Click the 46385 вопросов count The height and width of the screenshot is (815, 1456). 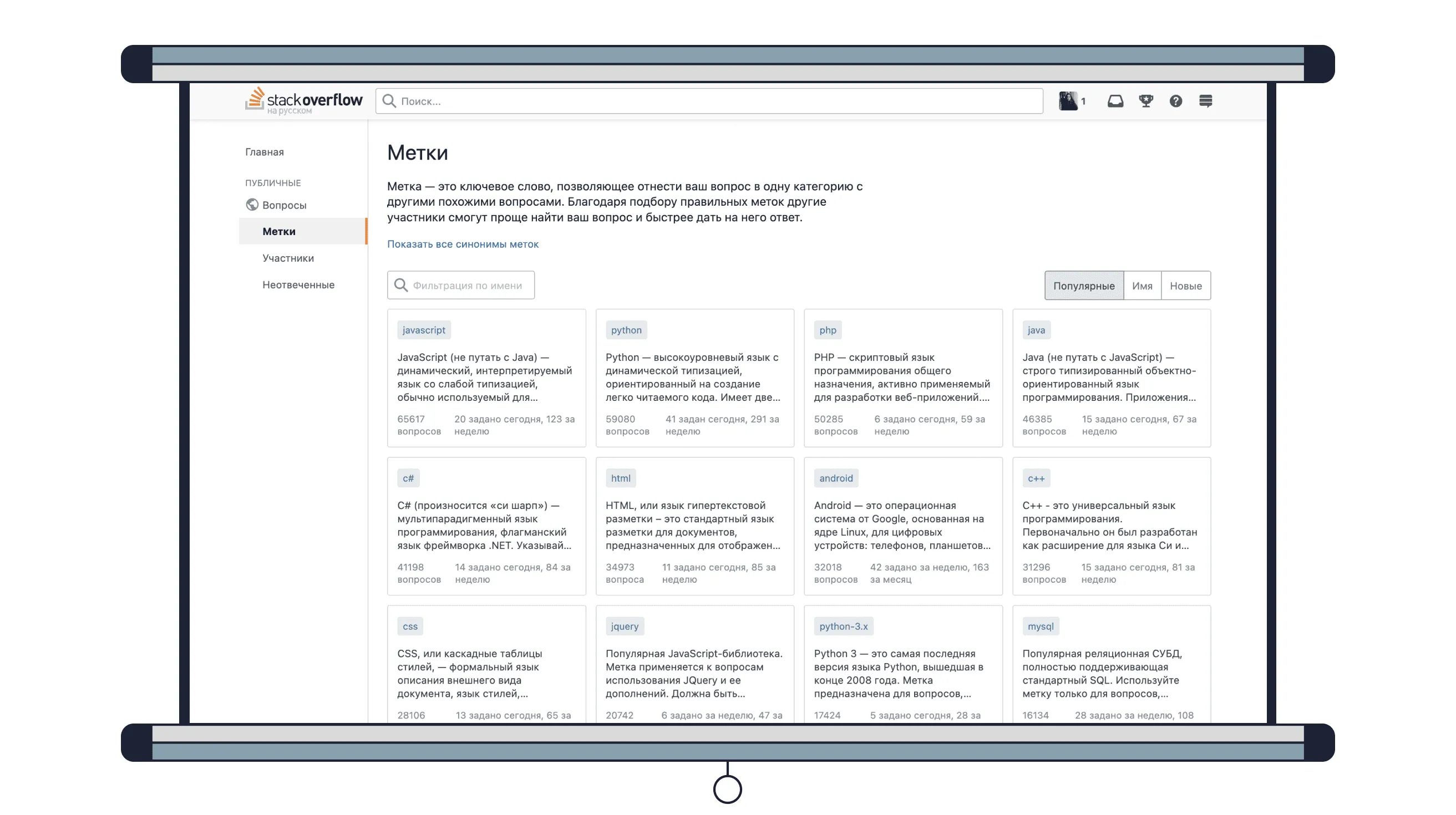1044,425
